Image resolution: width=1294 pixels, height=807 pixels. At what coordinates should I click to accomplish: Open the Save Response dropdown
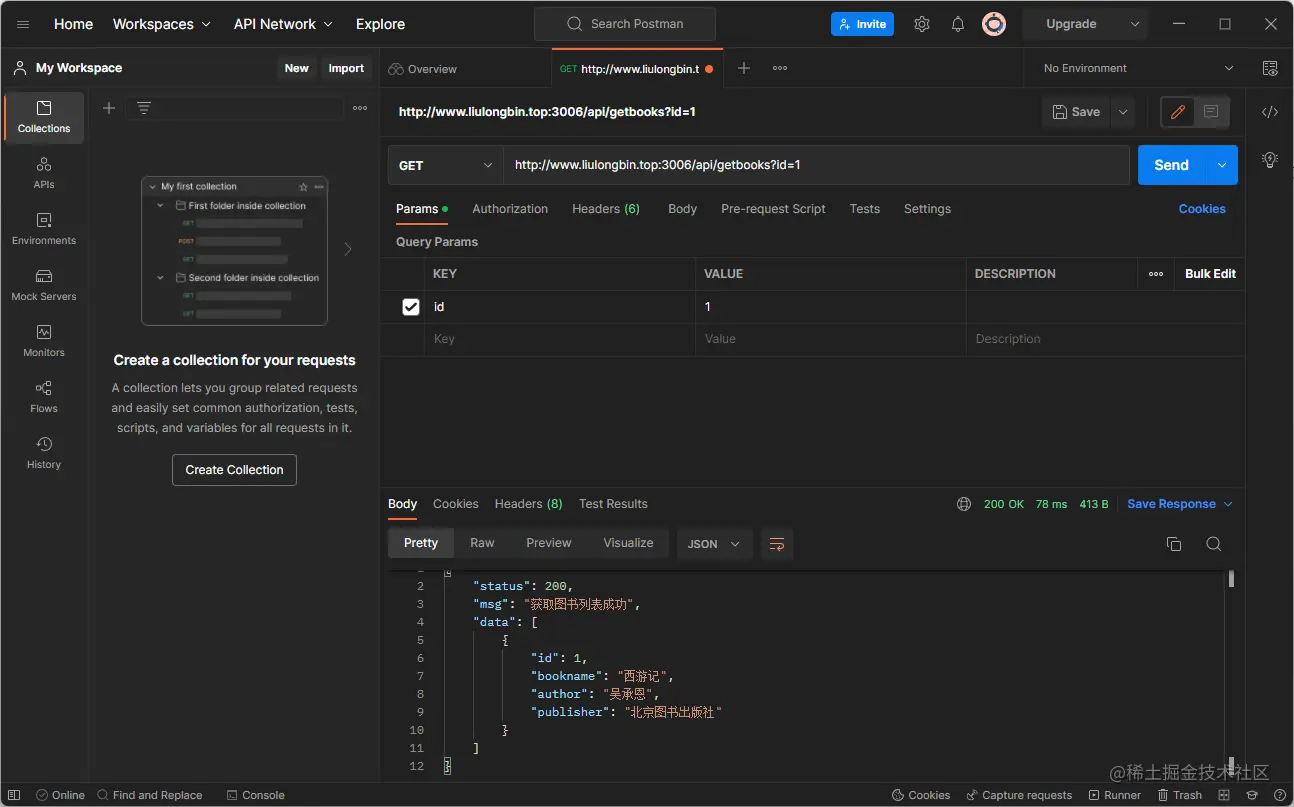coord(1179,504)
